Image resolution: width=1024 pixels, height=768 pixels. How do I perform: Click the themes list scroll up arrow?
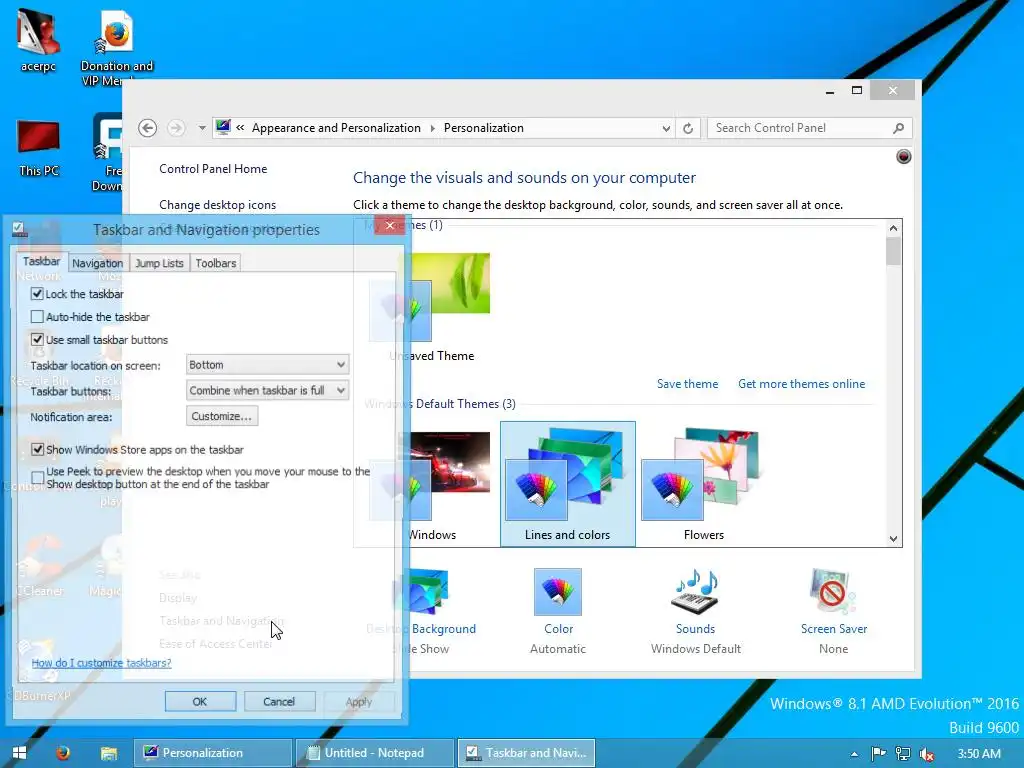click(x=893, y=228)
